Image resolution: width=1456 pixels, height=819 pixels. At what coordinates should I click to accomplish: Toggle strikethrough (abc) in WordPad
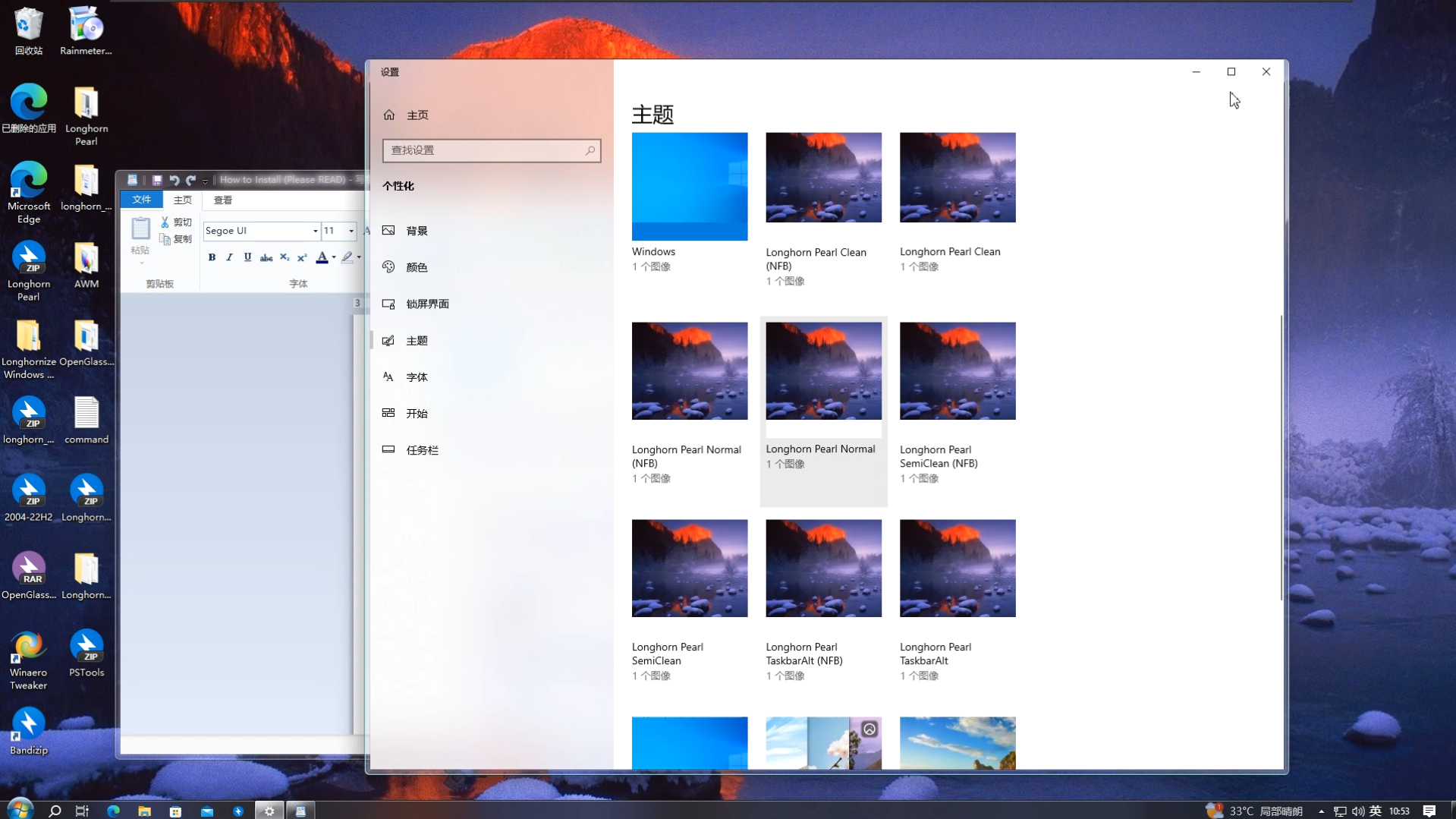tap(266, 257)
